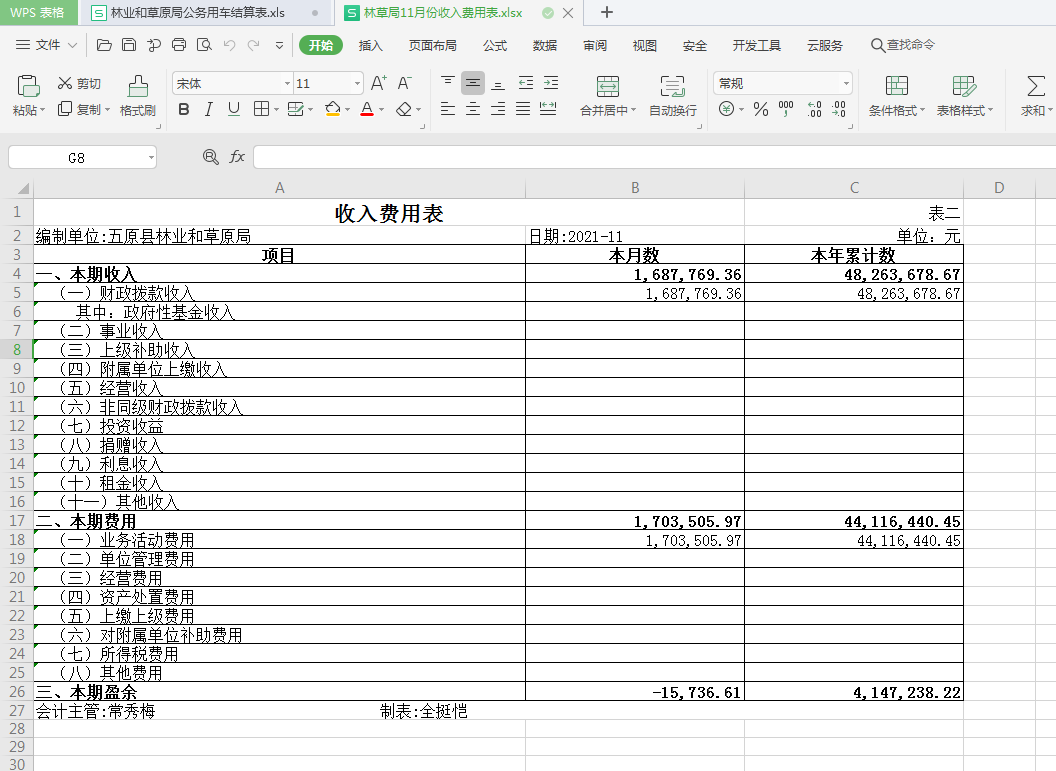The width and height of the screenshot is (1056, 771).
Task: Increase font size with A+ icon
Action: coord(378,83)
